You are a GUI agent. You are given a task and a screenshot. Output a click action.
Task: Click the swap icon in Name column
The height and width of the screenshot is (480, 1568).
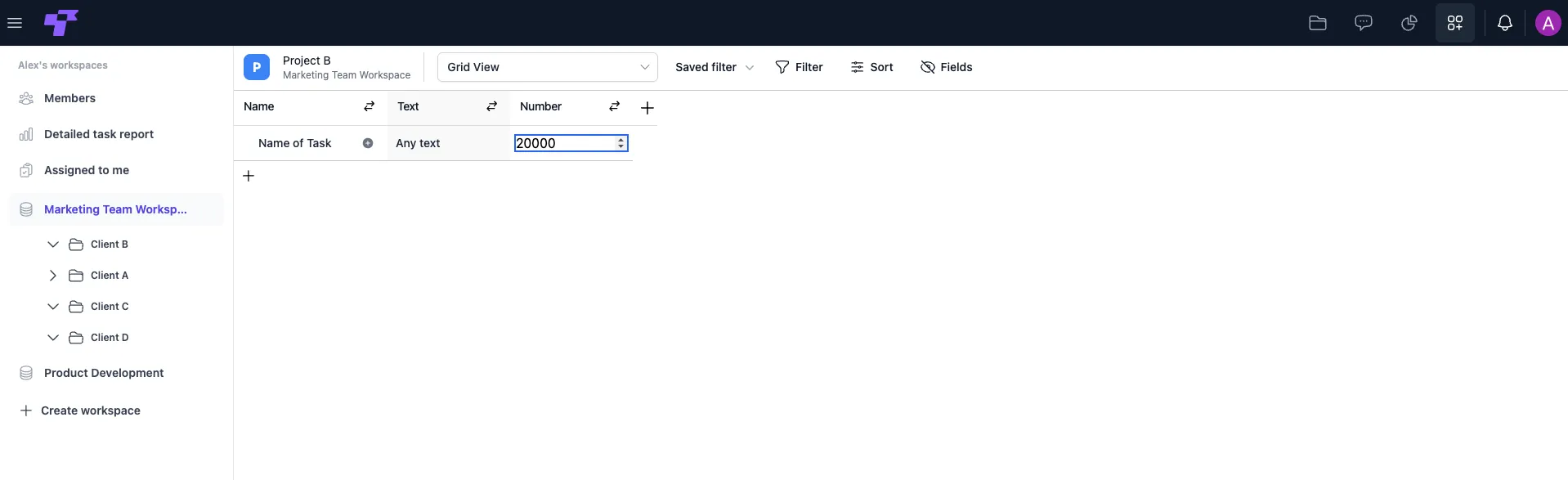point(370,106)
